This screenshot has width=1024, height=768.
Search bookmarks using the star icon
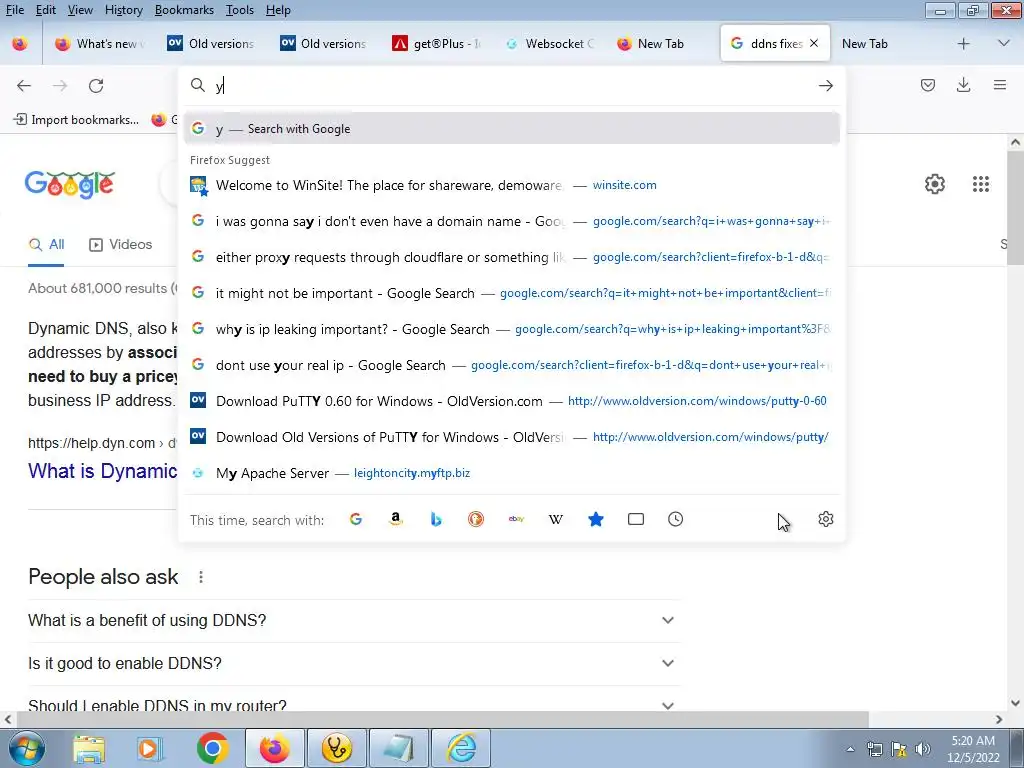(596, 519)
